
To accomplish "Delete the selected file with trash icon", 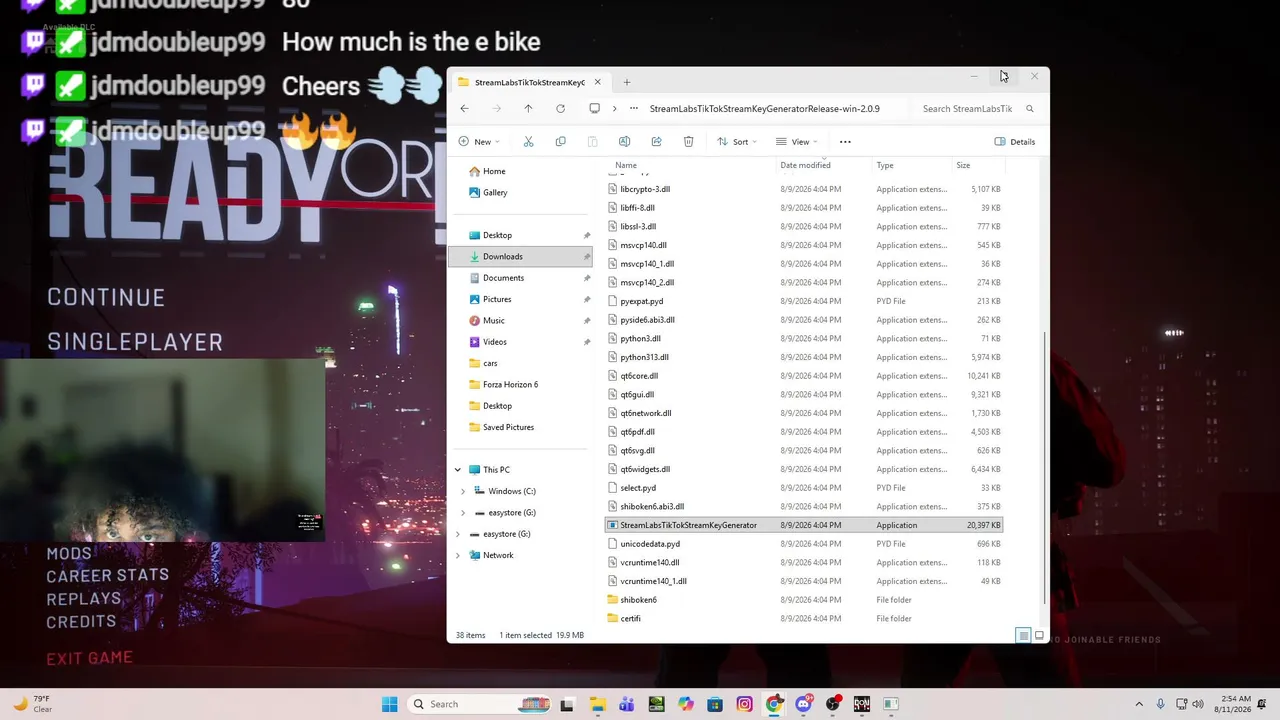I will click(688, 142).
